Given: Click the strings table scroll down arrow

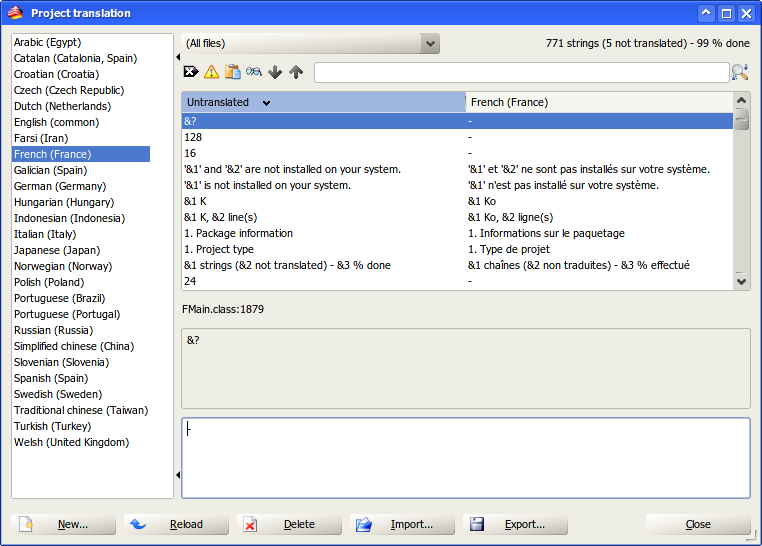Looking at the screenshot, I should (x=741, y=281).
